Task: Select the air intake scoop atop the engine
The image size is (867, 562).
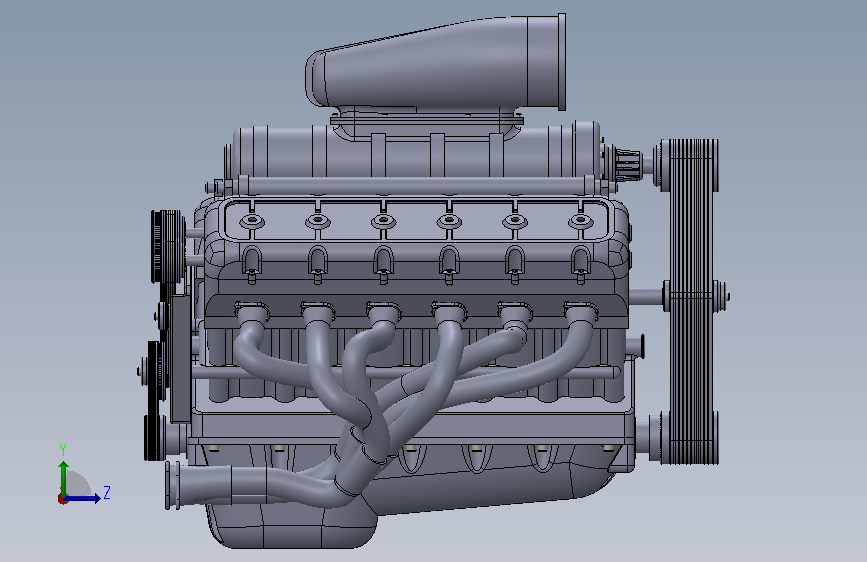Action: tap(436, 64)
